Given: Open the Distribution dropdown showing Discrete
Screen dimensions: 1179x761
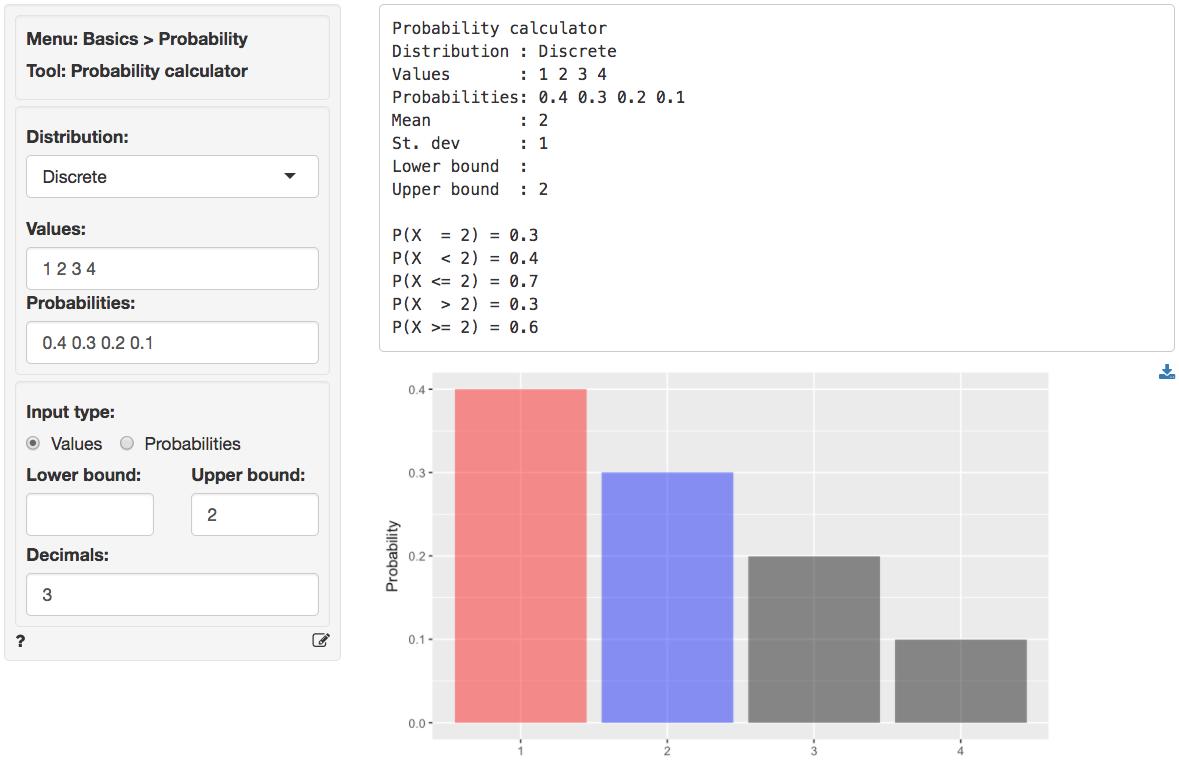Looking at the screenshot, I should coord(172,177).
